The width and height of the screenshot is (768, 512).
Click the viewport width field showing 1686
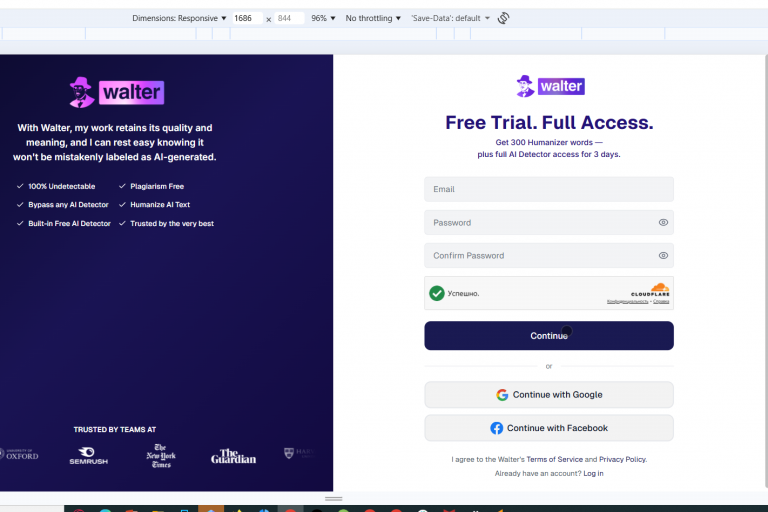247,18
